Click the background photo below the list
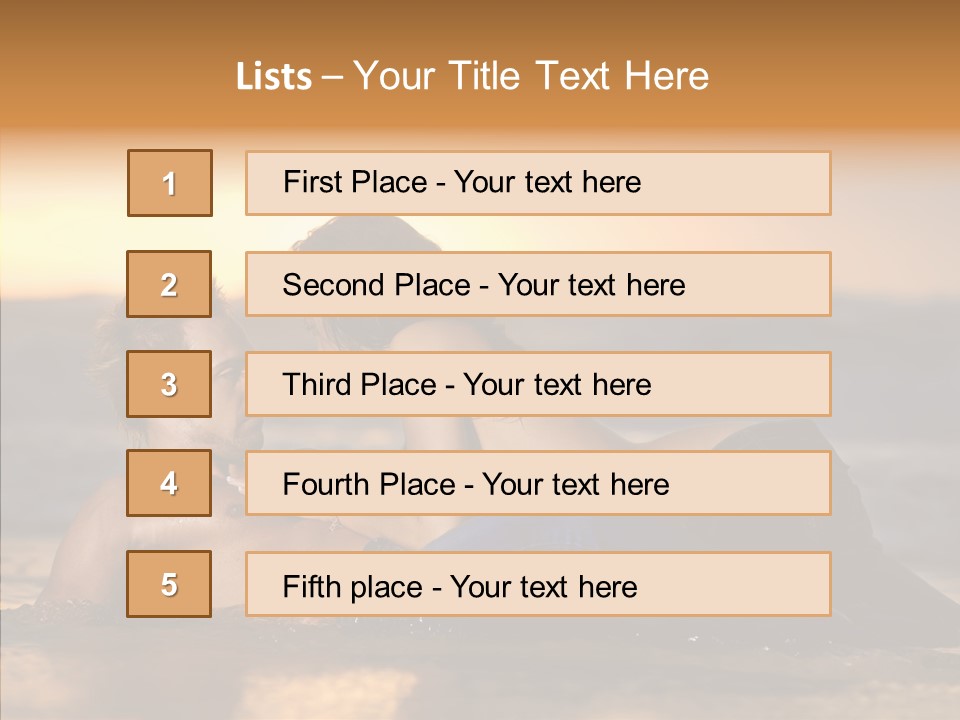 click(x=480, y=670)
